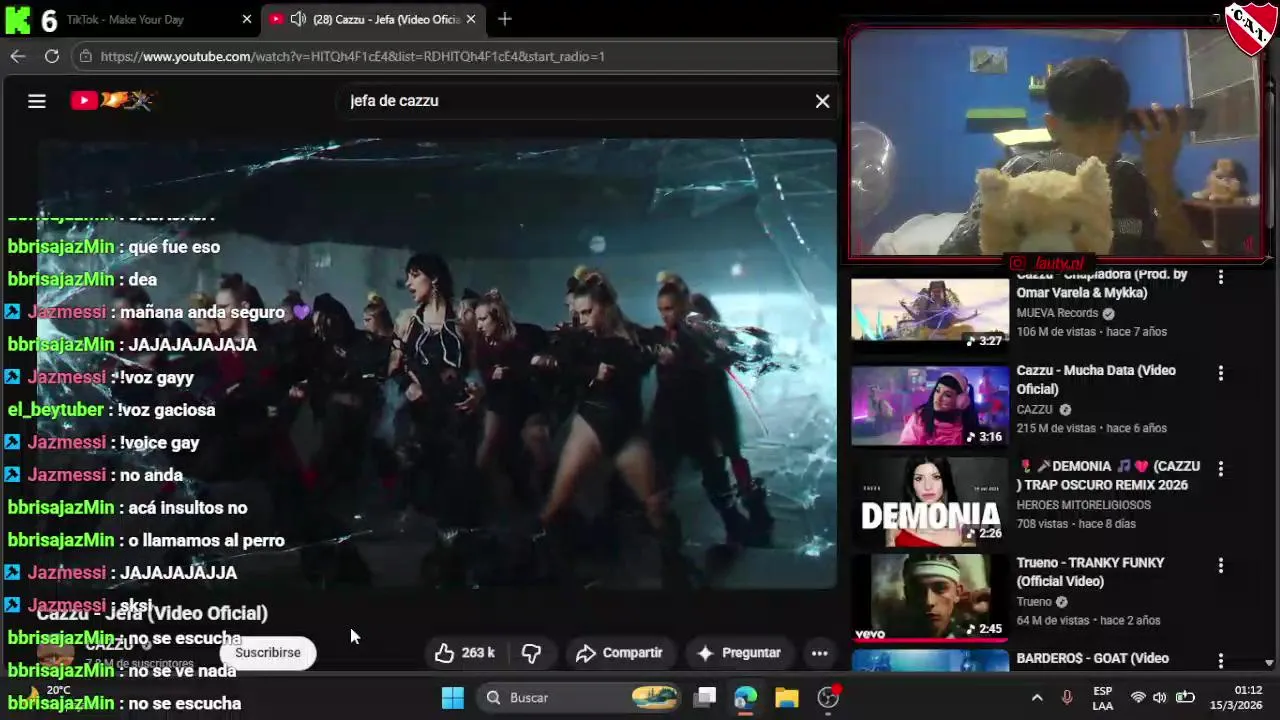
Task: Open options menu for DEMONIA remix video
Action: point(1220,469)
